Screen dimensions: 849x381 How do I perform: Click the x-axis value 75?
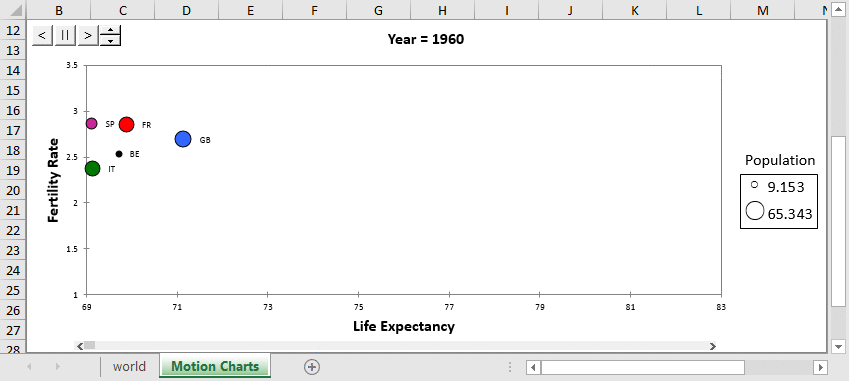click(x=358, y=306)
